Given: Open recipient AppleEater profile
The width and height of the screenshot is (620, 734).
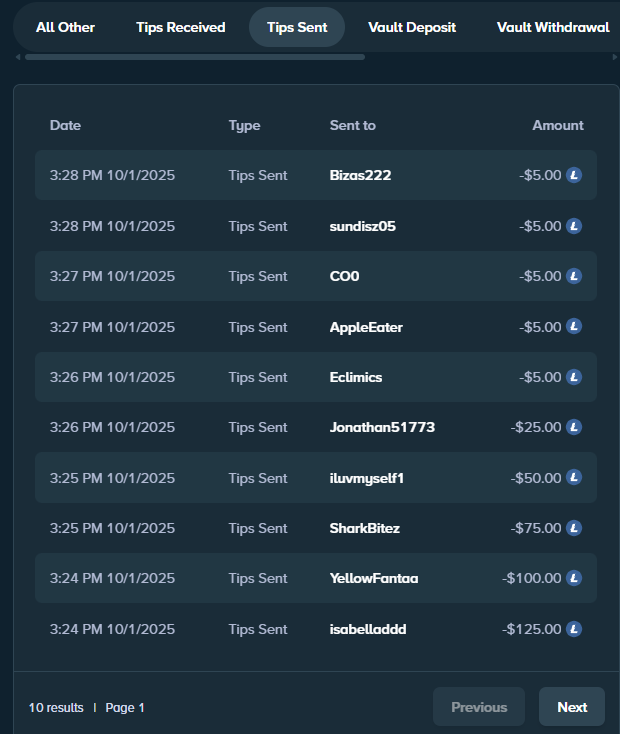Looking at the screenshot, I should 366,327.
